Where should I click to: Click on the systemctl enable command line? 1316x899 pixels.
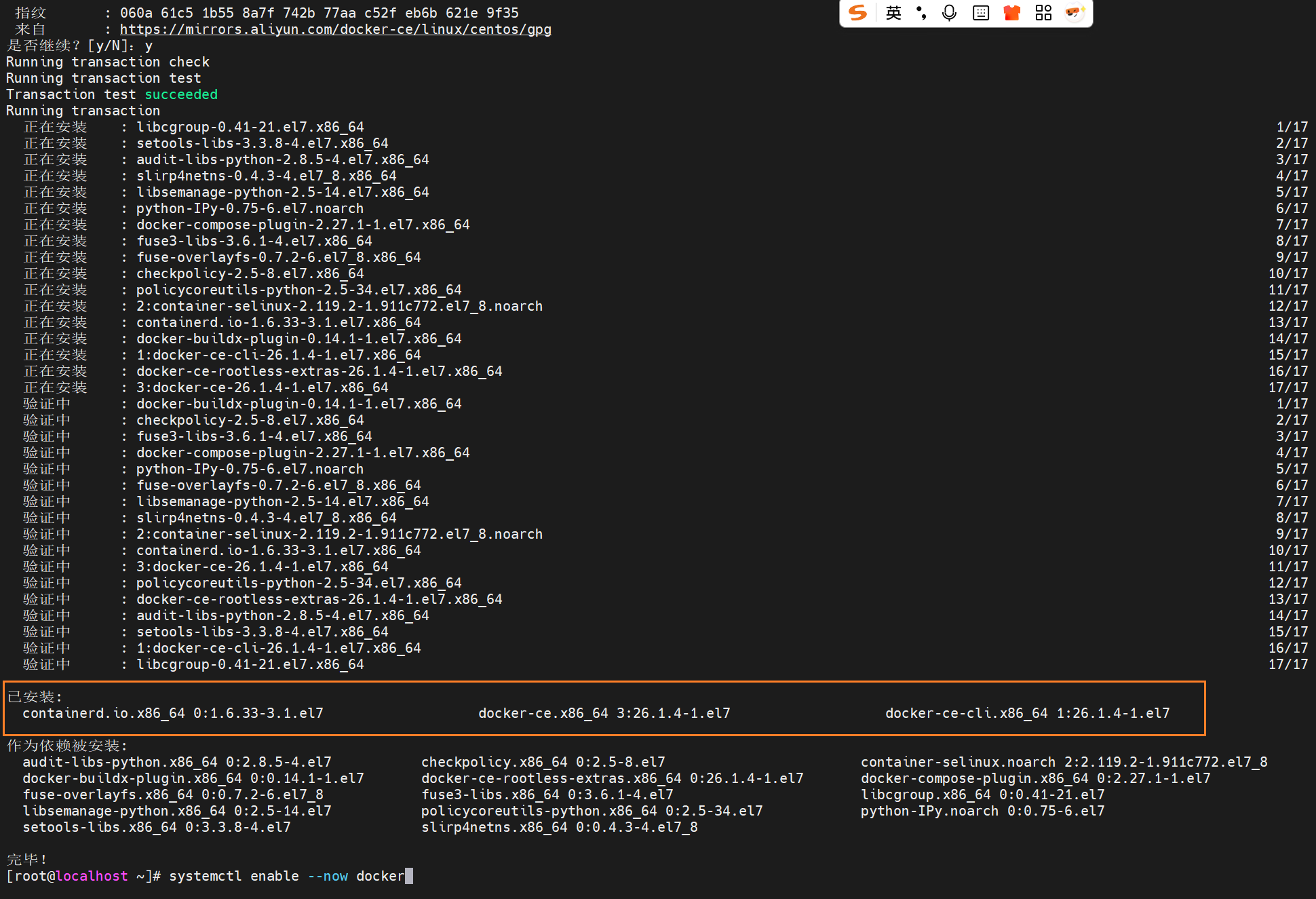[x=286, y=876]
